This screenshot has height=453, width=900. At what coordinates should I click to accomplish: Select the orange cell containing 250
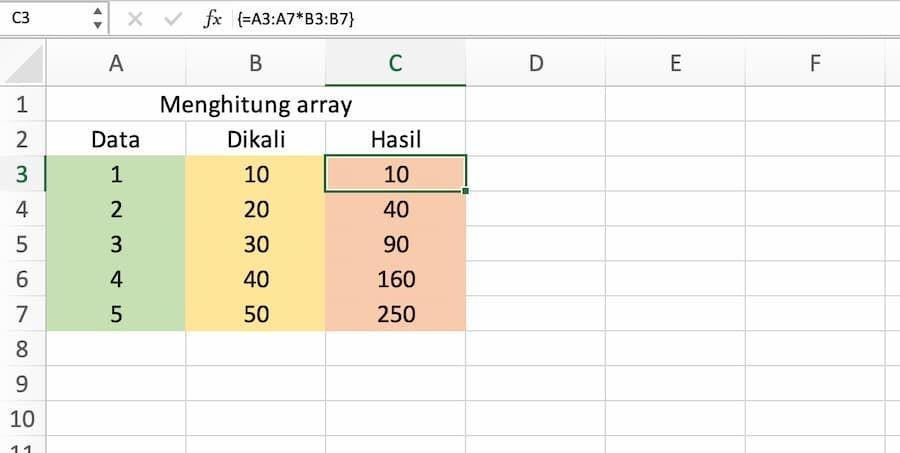[395, 313]
